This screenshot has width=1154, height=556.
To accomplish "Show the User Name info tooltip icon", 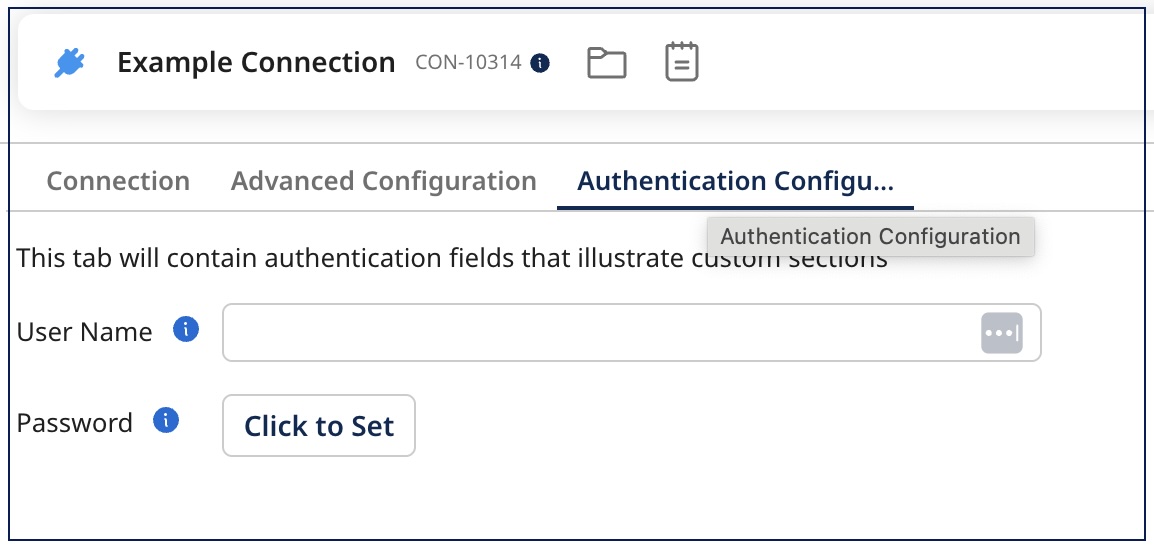I will pos(186,329).
